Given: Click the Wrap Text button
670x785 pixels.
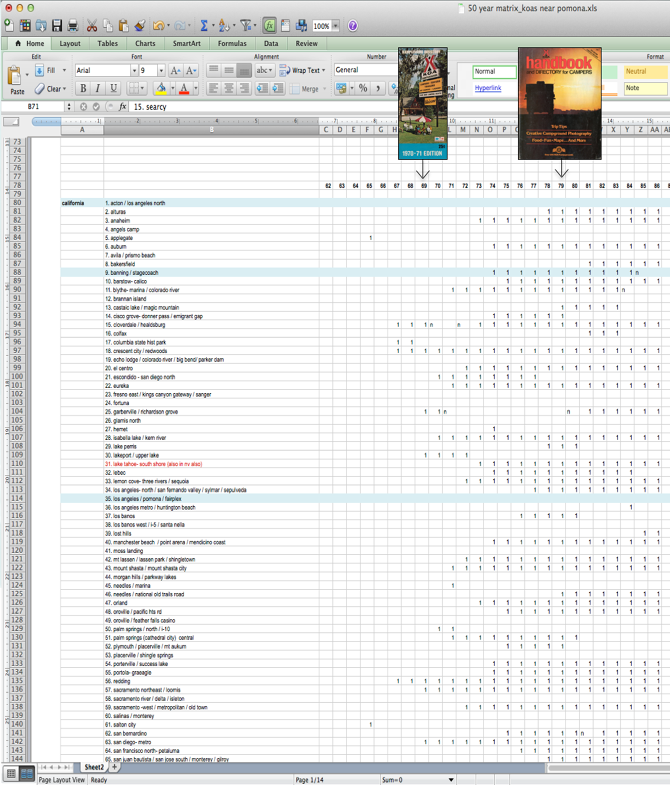Looking at the screenshot, I should coord(300,71).
